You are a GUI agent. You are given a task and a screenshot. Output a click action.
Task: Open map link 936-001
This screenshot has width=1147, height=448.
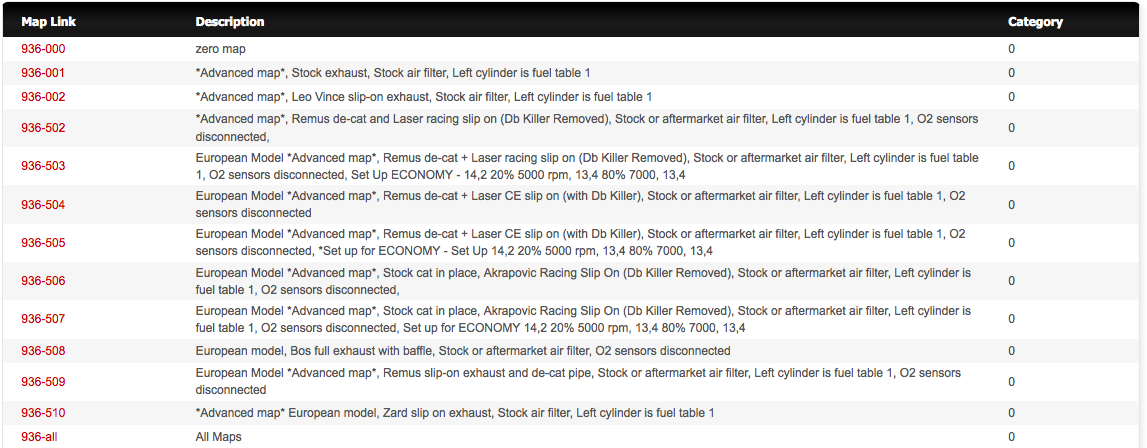coord(43,73)
